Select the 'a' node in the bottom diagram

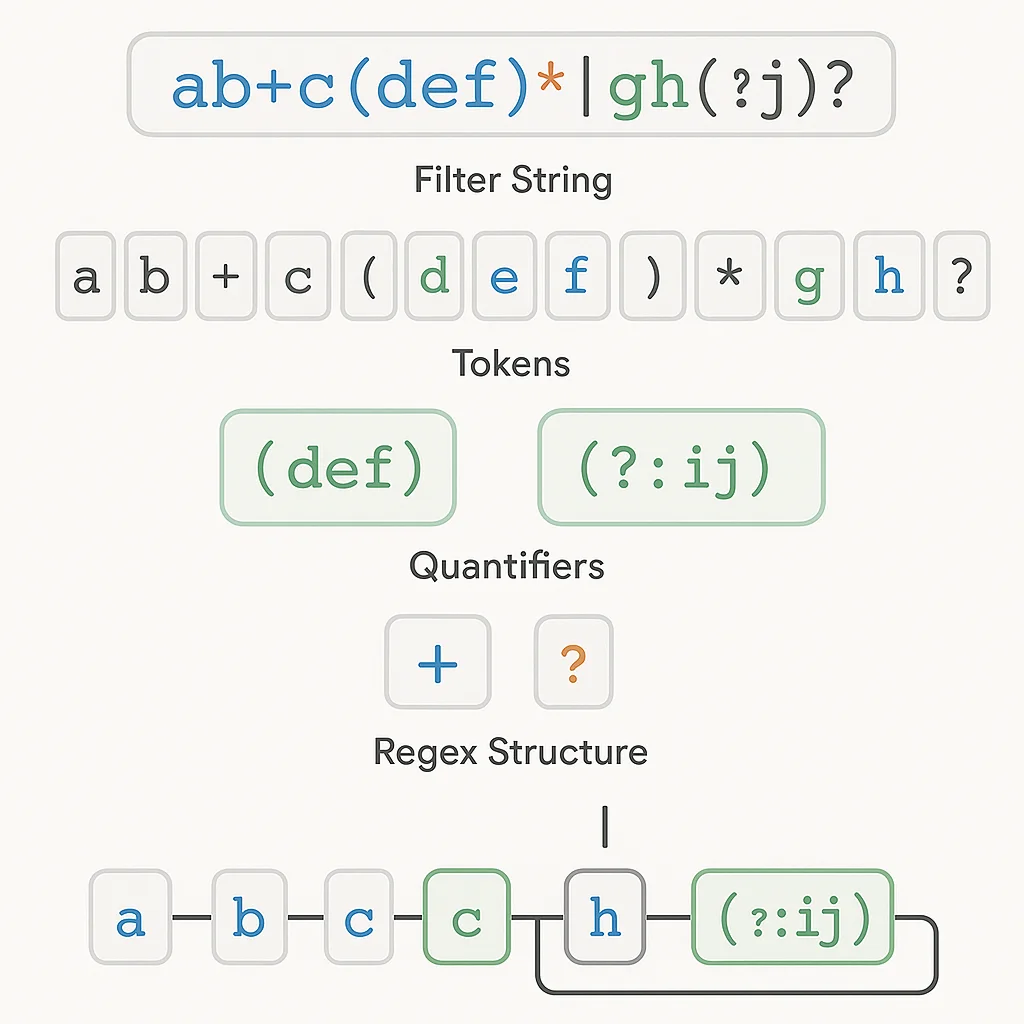130,917
